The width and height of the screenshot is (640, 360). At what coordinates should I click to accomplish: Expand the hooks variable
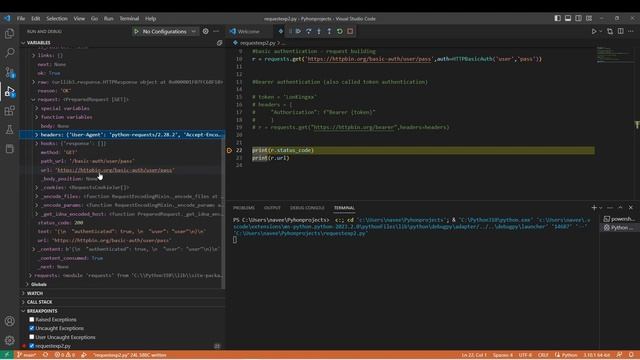coord(37,144)
